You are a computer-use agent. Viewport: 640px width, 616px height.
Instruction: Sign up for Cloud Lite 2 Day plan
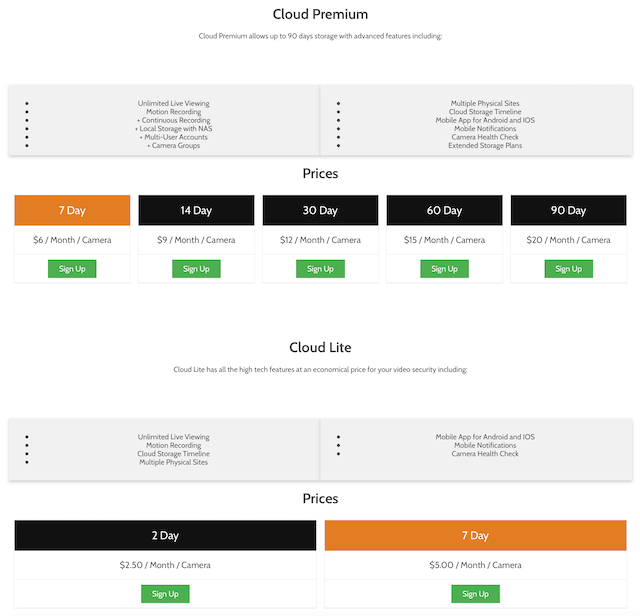pyautogui.click(x=165, y=594)
